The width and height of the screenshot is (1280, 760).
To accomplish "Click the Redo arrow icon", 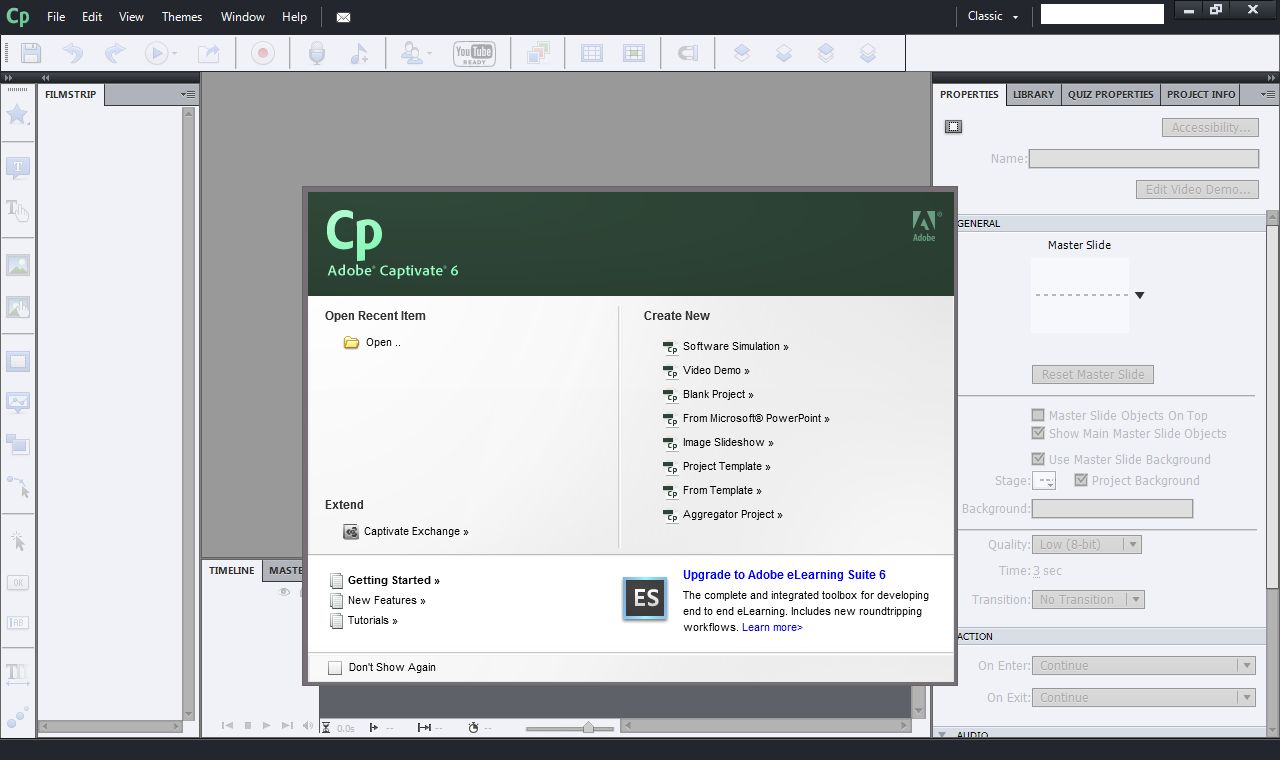I will point(115,53).
